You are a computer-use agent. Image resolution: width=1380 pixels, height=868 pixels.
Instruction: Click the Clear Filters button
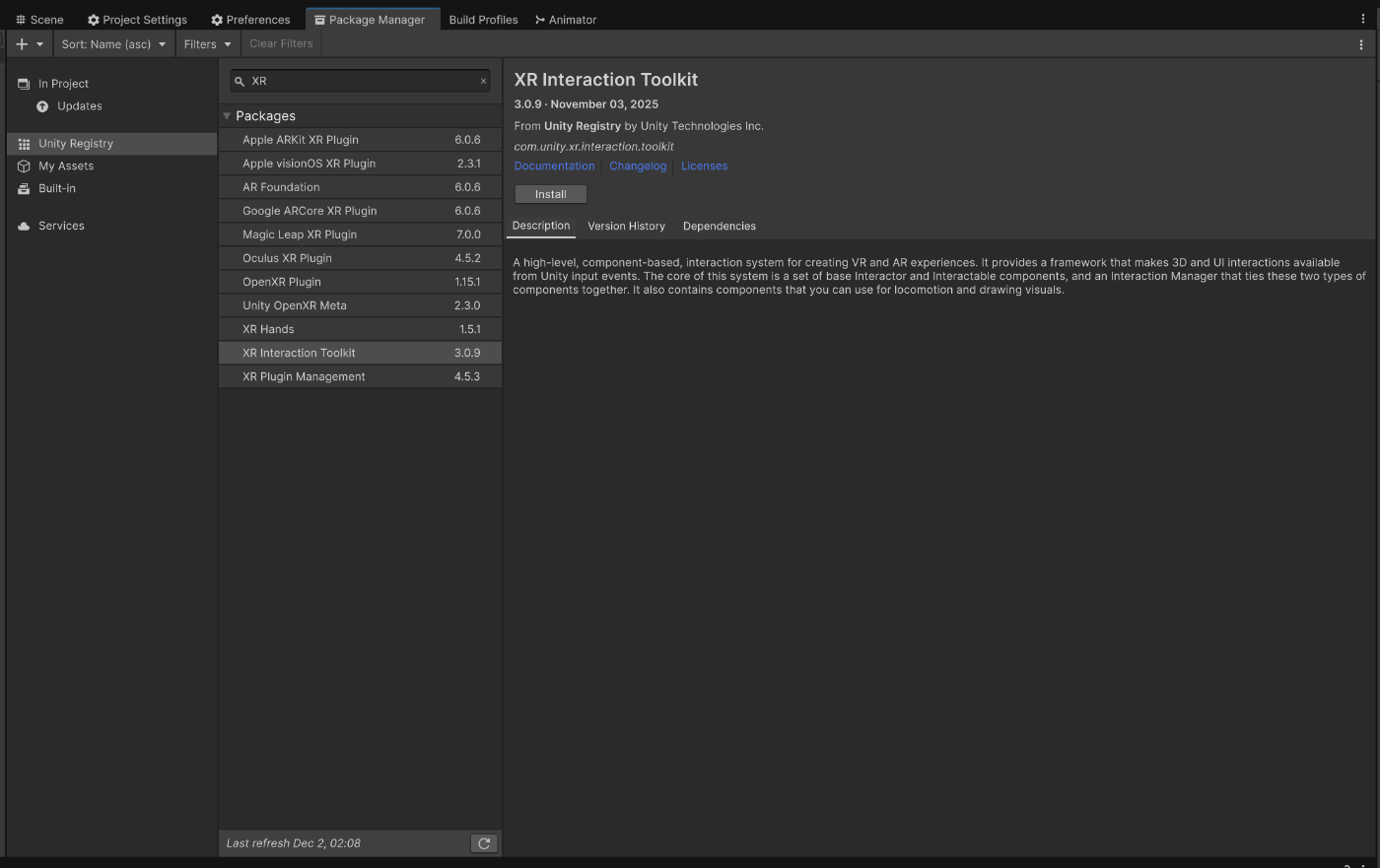pos(281,43)
